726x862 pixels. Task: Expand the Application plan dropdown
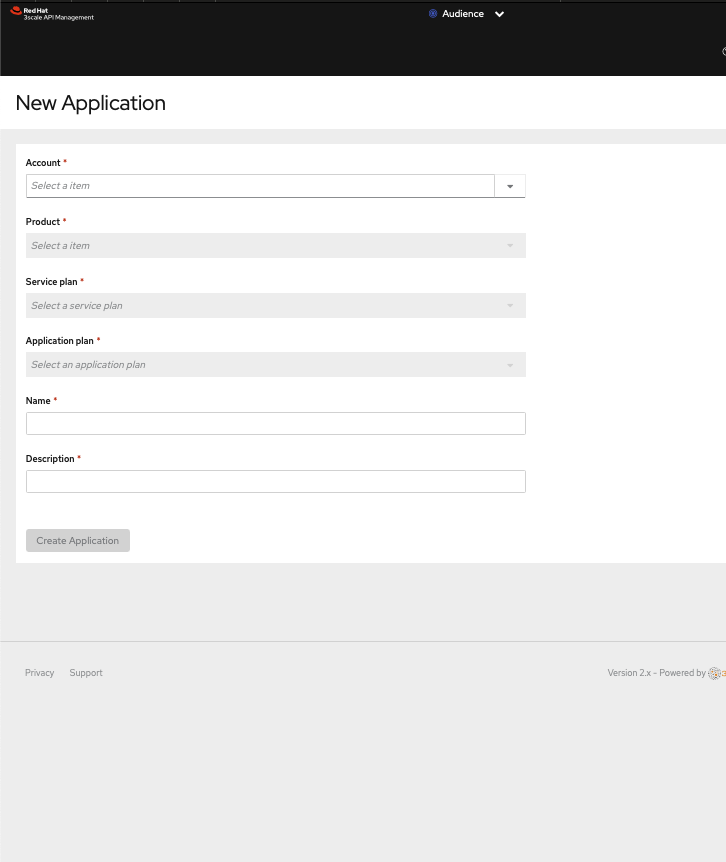point(275,365)
